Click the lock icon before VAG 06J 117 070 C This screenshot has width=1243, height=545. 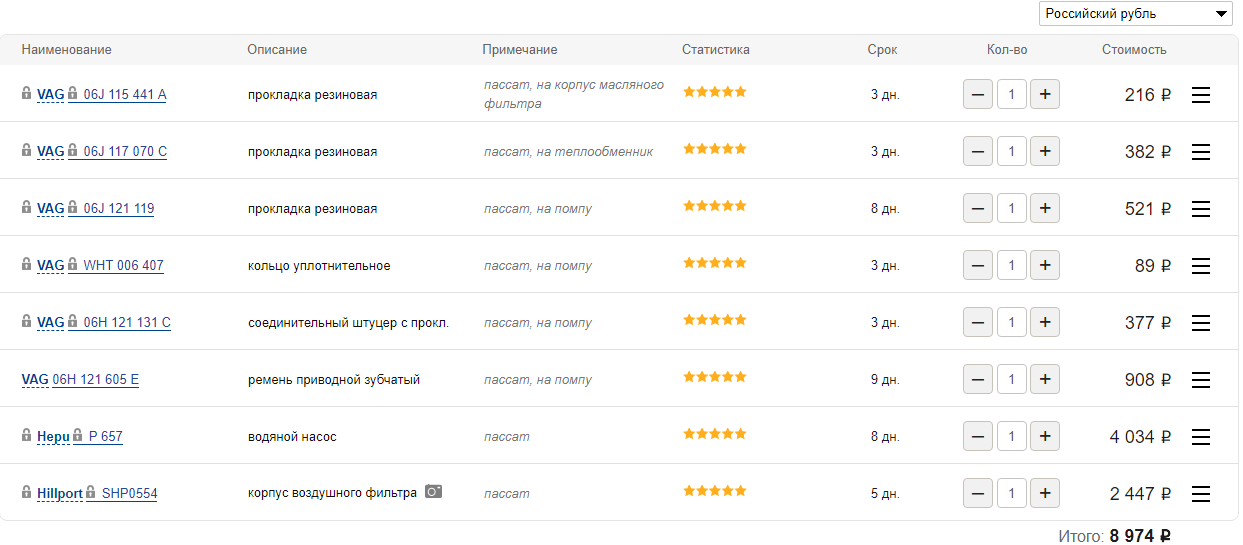(x=27, y=151)
